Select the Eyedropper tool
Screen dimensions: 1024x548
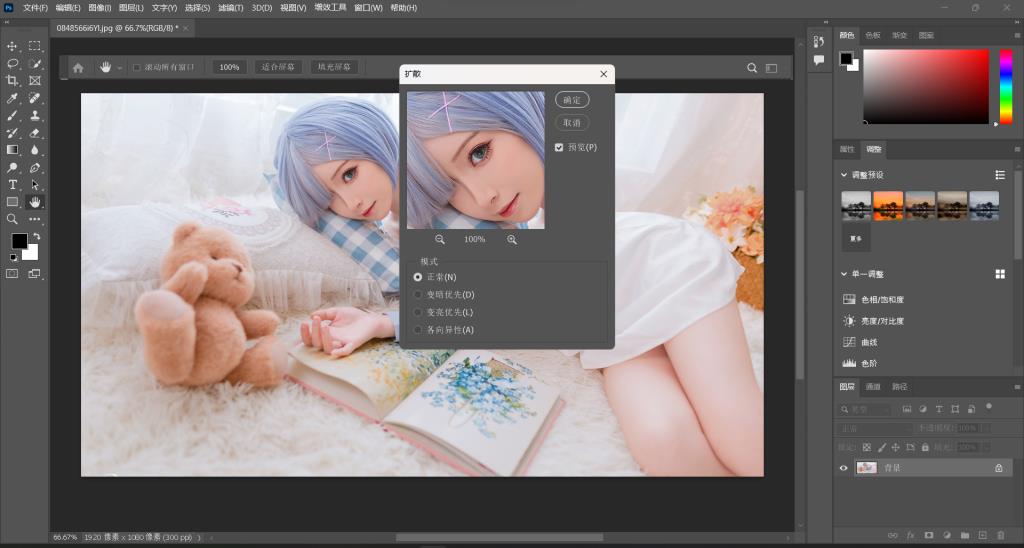tap(12, 98)
